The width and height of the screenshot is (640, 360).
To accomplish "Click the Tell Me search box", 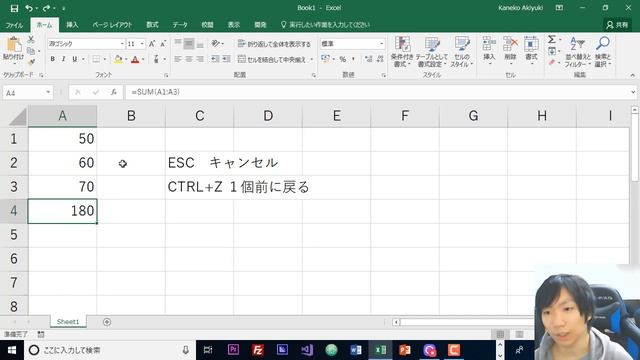I will coord(325,25).
